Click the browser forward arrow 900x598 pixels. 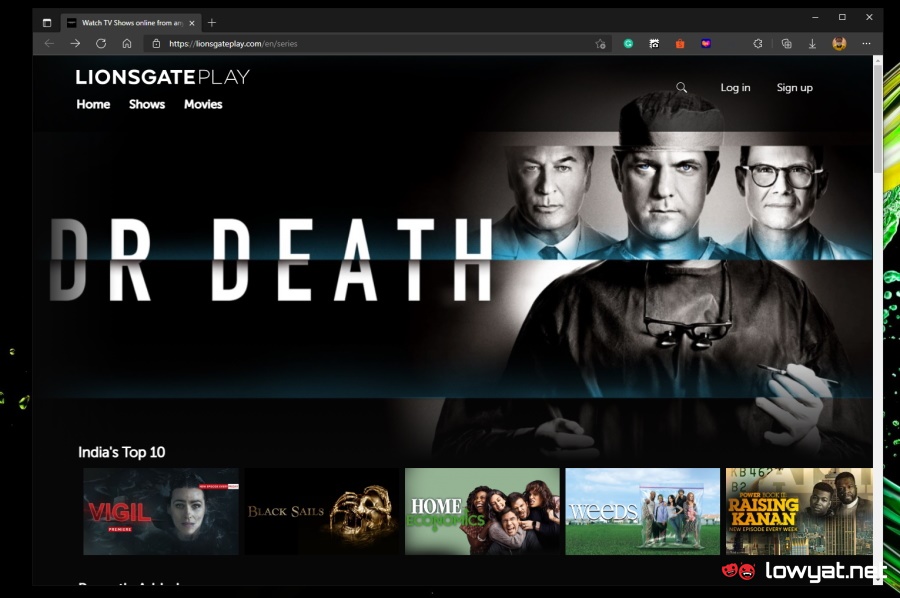75,44
